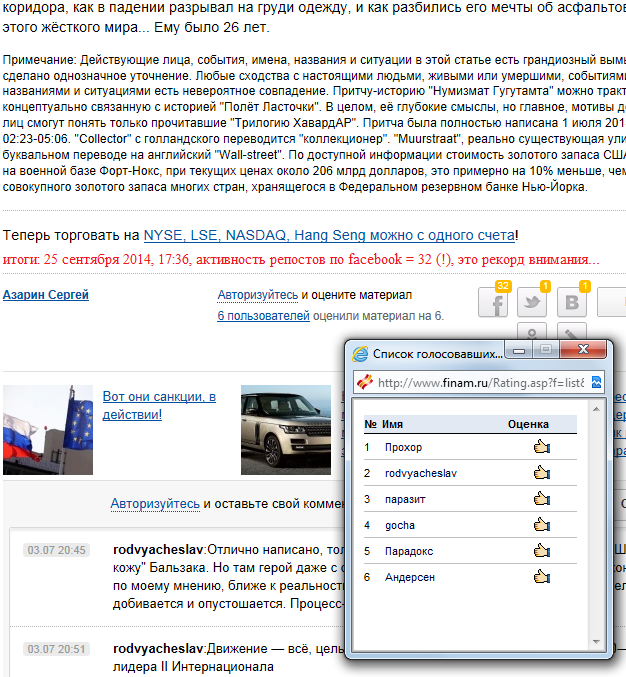The width and height of the screenshot is (626, 677).
Task: Click the thumbs-up icon in gocha's row
Action: tap(542, 525)
